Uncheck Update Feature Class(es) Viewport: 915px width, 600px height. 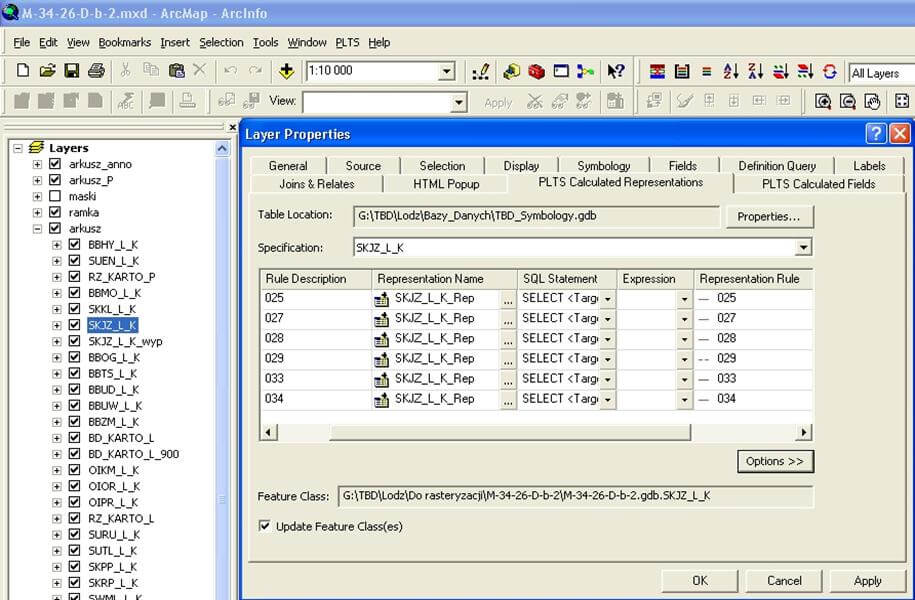tap(264, 526)
